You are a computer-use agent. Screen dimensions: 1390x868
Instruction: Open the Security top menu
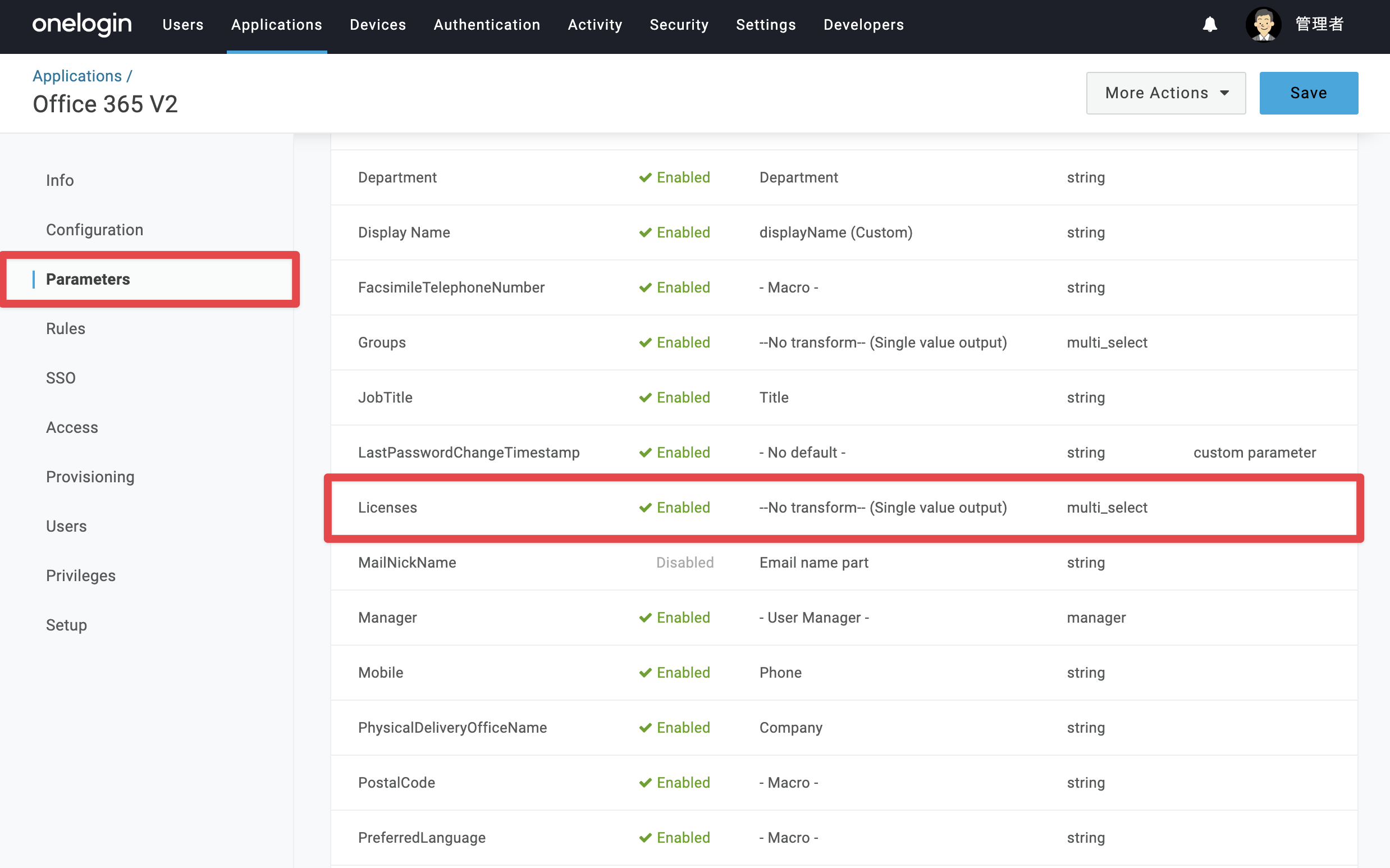(679, 25)
